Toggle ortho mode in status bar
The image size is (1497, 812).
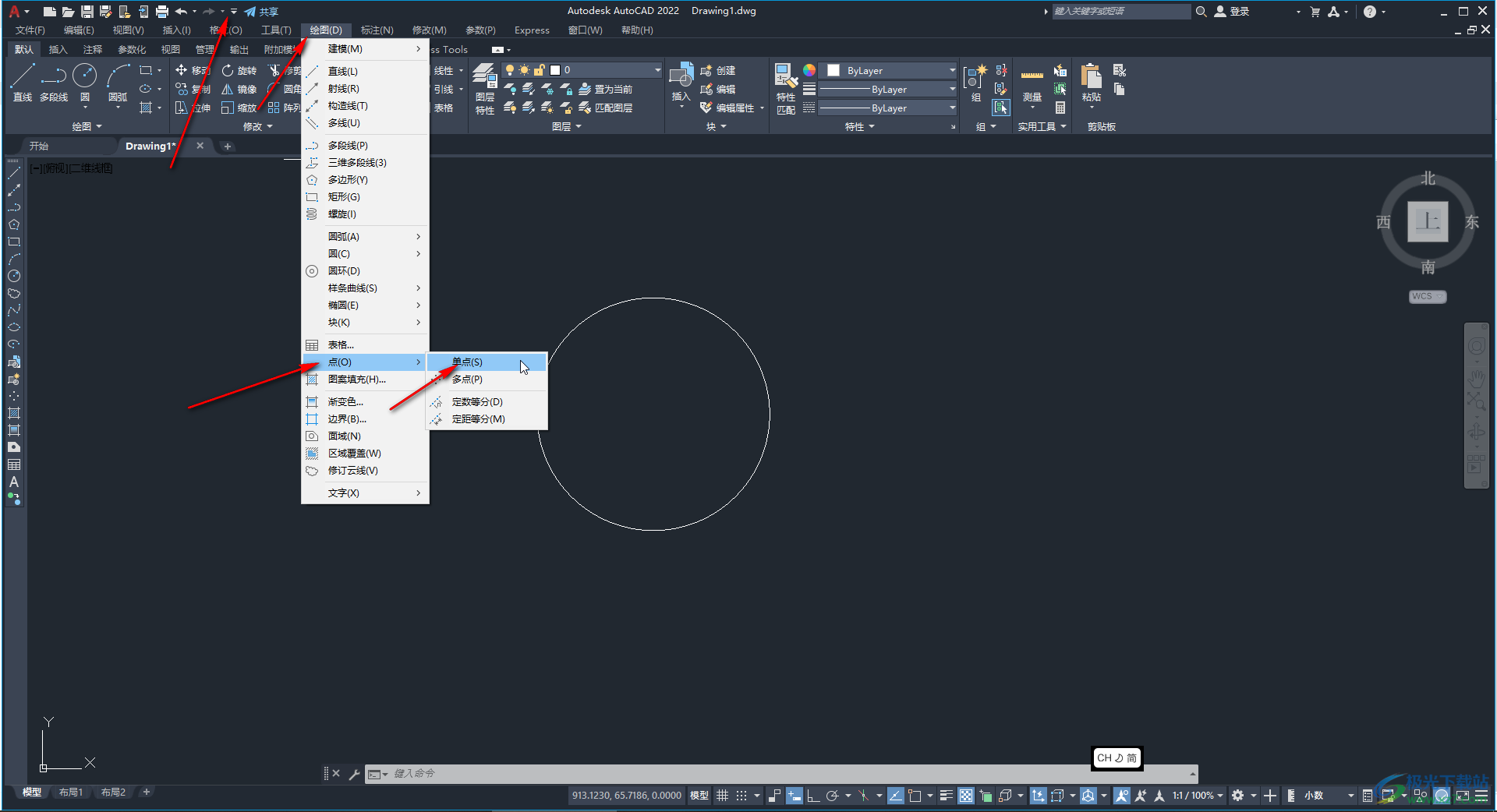pyautogui.click(x=812, y=796)
